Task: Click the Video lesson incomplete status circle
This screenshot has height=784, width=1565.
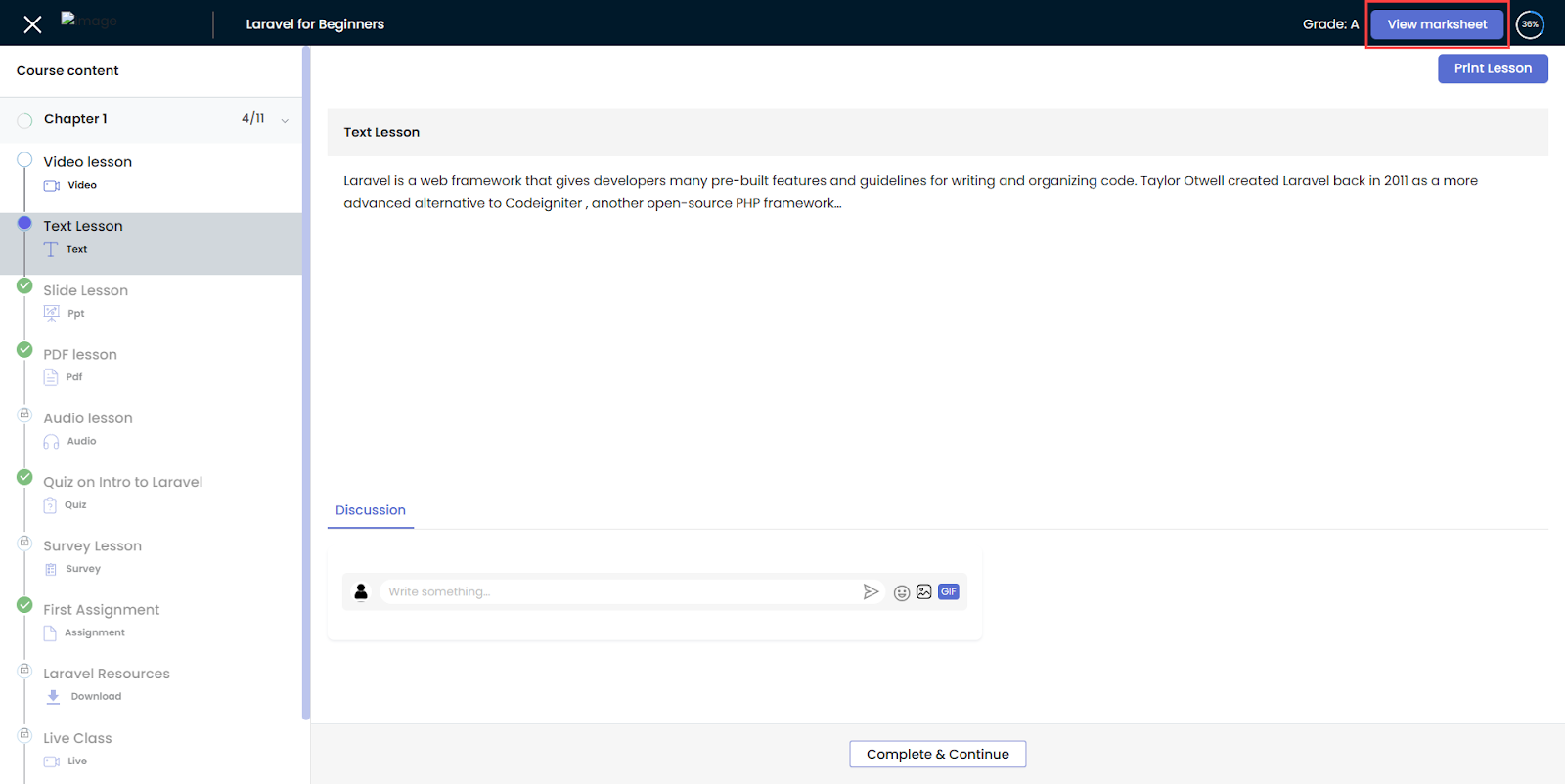Action: (24, 159)
